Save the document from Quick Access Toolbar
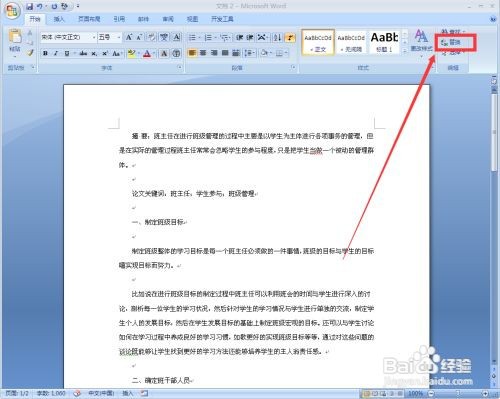 pyautogui.click(x=30, y=6)
